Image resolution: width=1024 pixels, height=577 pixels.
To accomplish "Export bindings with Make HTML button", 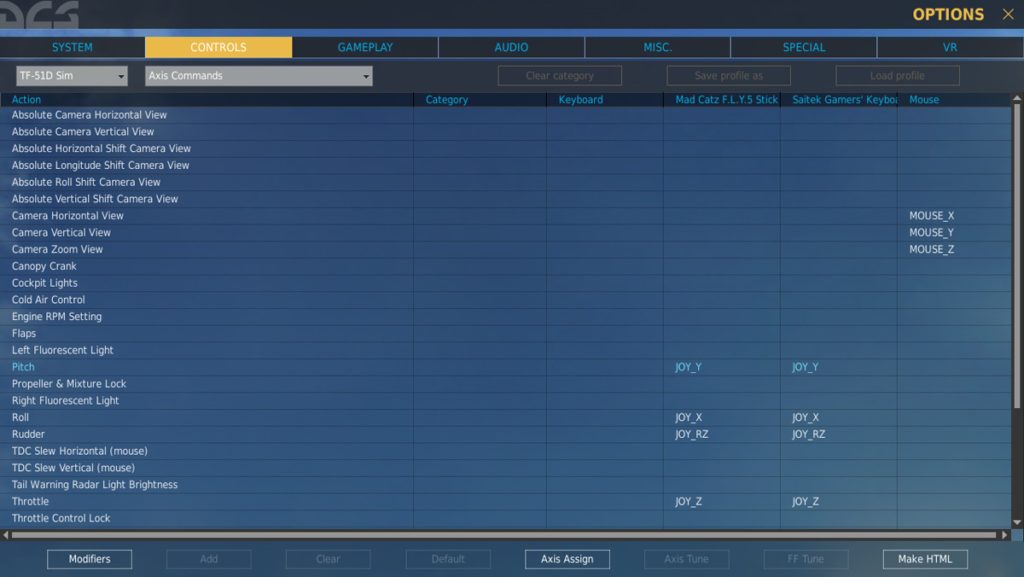I will (x=925, y=559).
